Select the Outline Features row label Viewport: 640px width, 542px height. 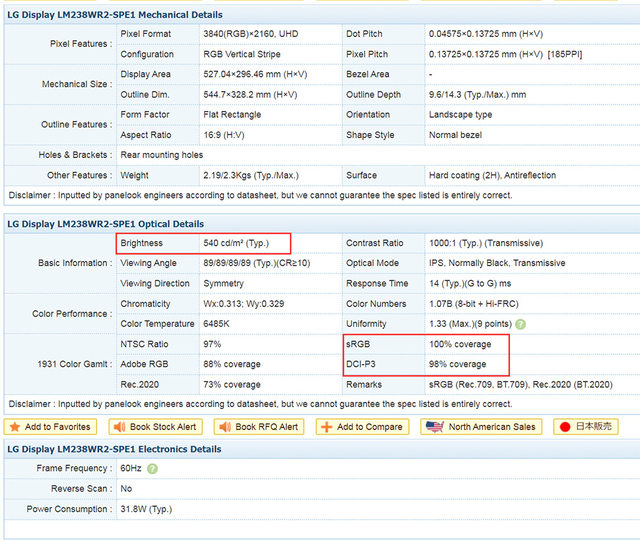click(x=77, y=125)
